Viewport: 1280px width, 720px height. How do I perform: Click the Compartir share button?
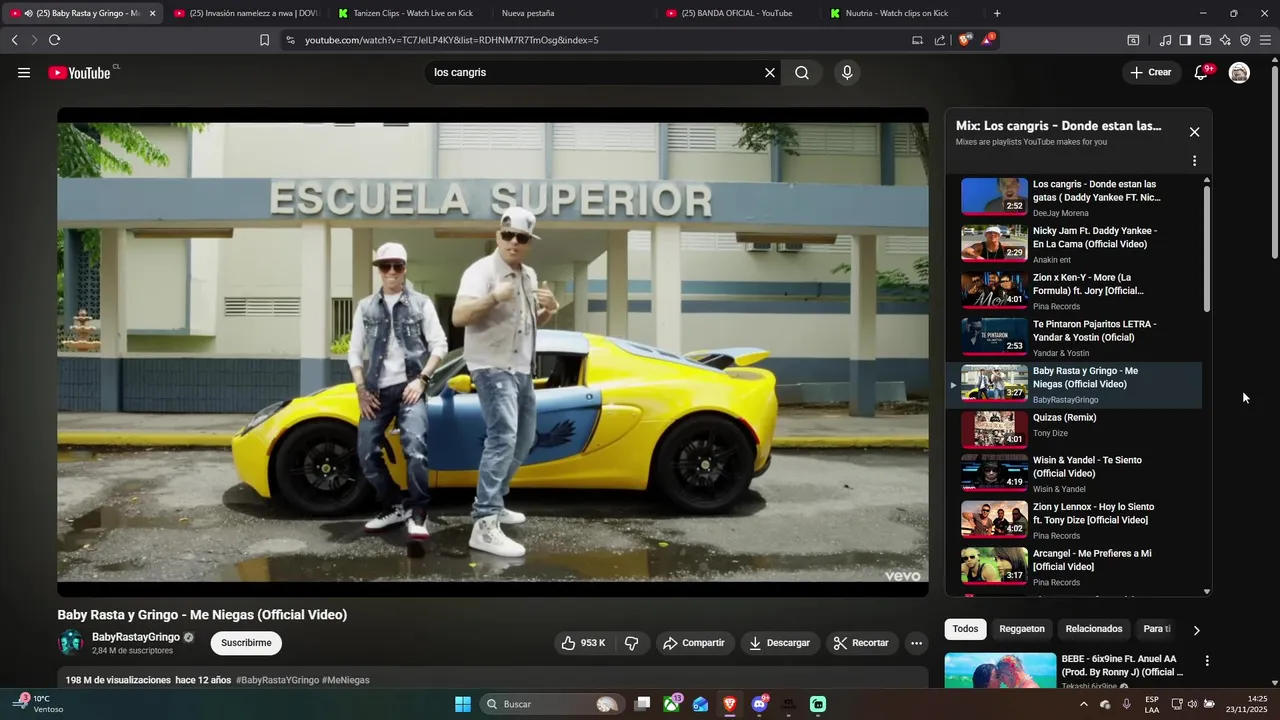point(693,643)
